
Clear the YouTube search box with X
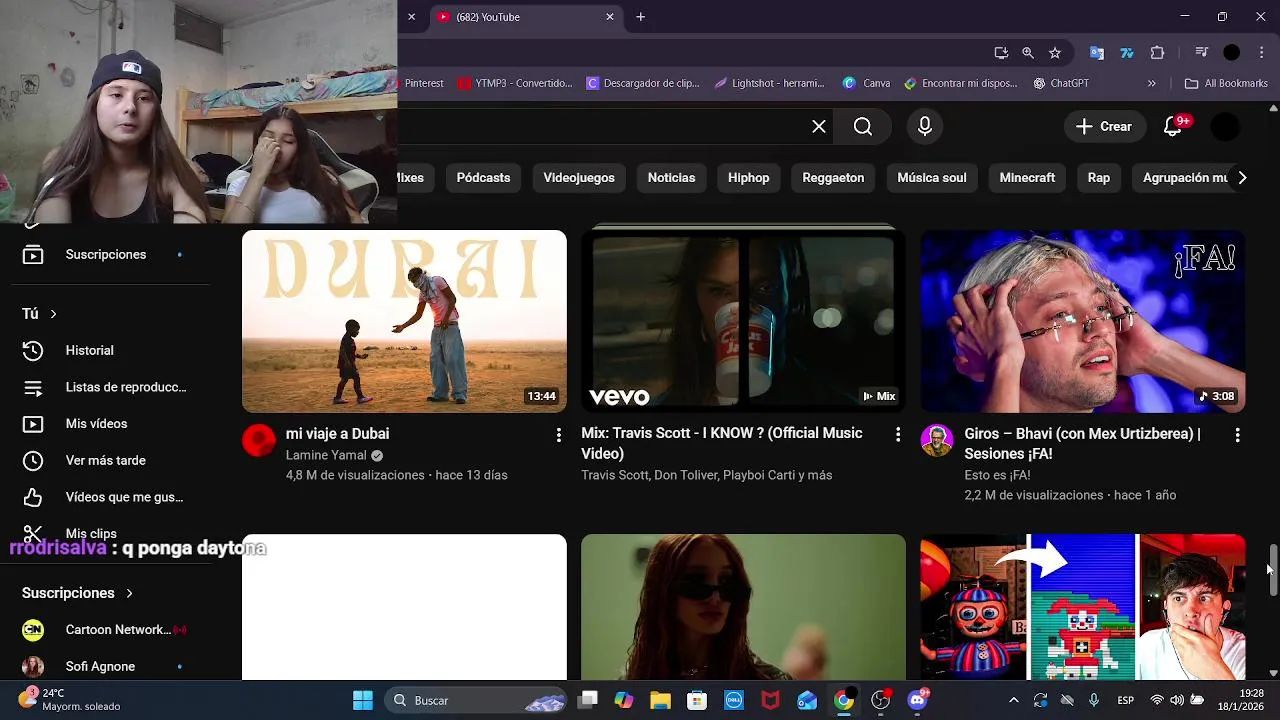pyautogui.click(x=818, y=126)
